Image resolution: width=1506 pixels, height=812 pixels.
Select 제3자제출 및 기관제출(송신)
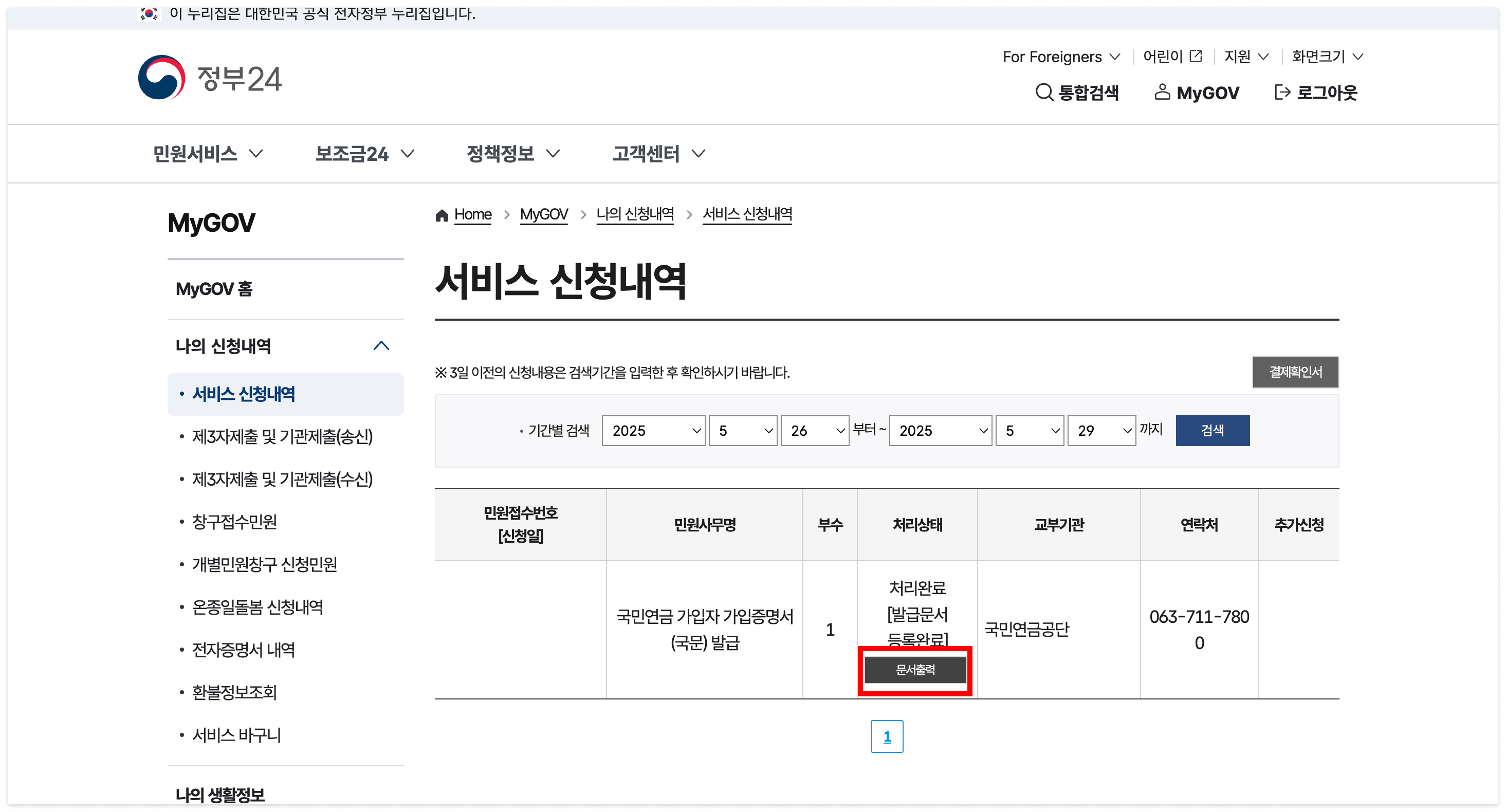click(282, 437)
